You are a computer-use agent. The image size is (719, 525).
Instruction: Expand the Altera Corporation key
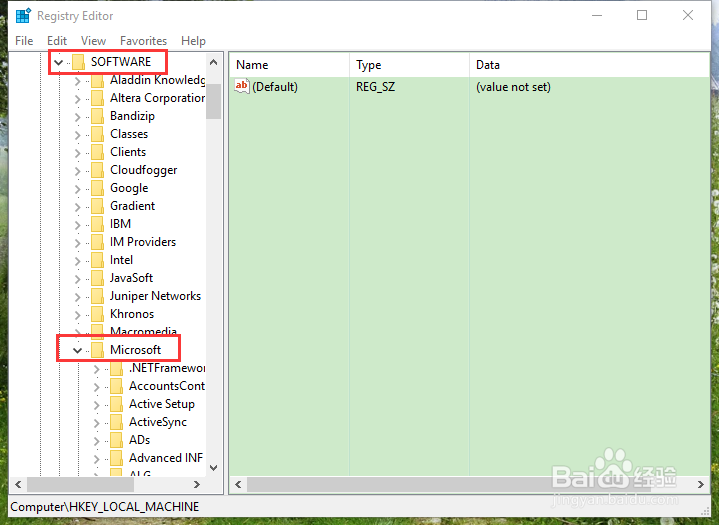pos(77,99)
